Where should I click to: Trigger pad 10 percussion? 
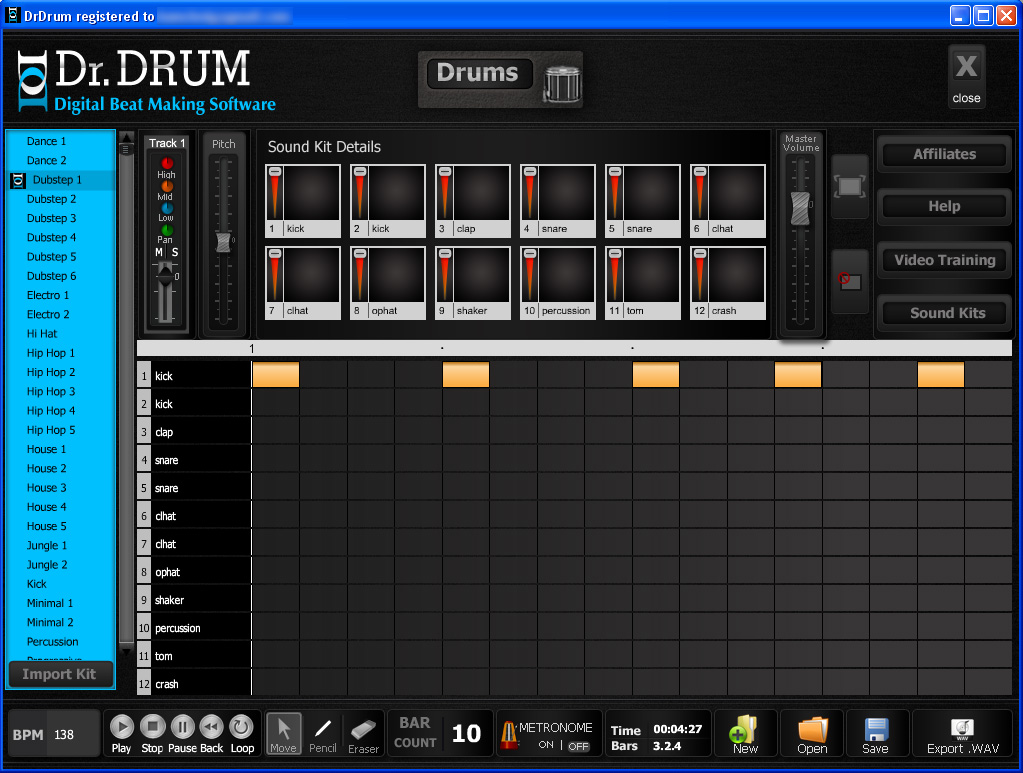pyautogui.click(x=566, y=275)
